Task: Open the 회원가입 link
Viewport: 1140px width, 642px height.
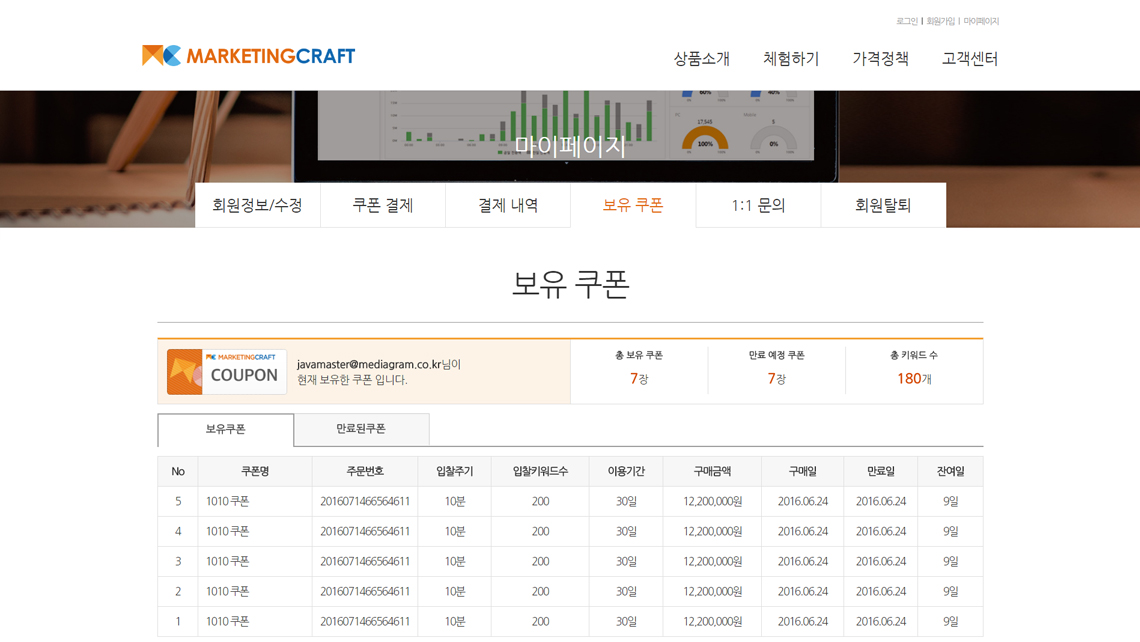Action: pos(940,21)
